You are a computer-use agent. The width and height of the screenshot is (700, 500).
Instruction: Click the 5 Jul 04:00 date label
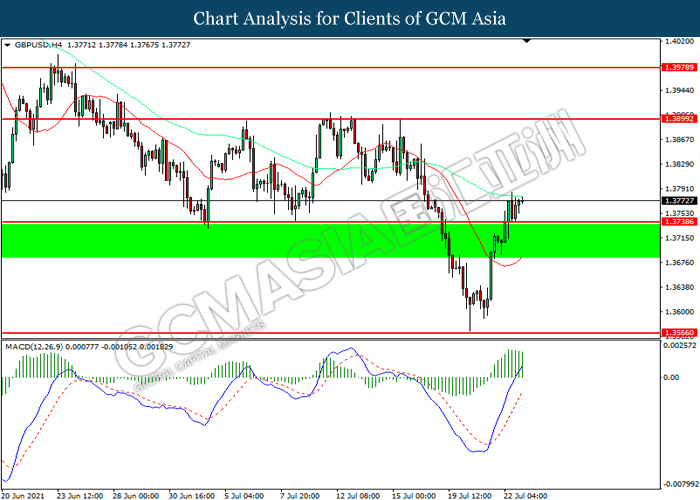(x=244, y=496)
